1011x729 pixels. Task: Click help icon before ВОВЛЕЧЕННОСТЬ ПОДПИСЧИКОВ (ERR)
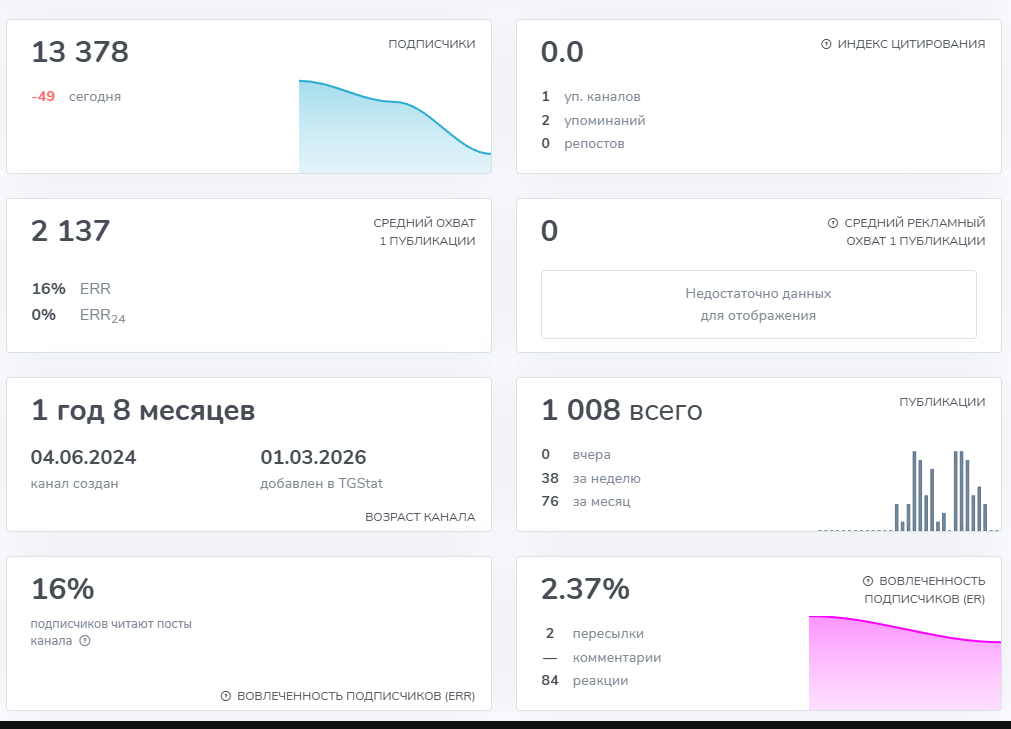[x=226, y=696]
